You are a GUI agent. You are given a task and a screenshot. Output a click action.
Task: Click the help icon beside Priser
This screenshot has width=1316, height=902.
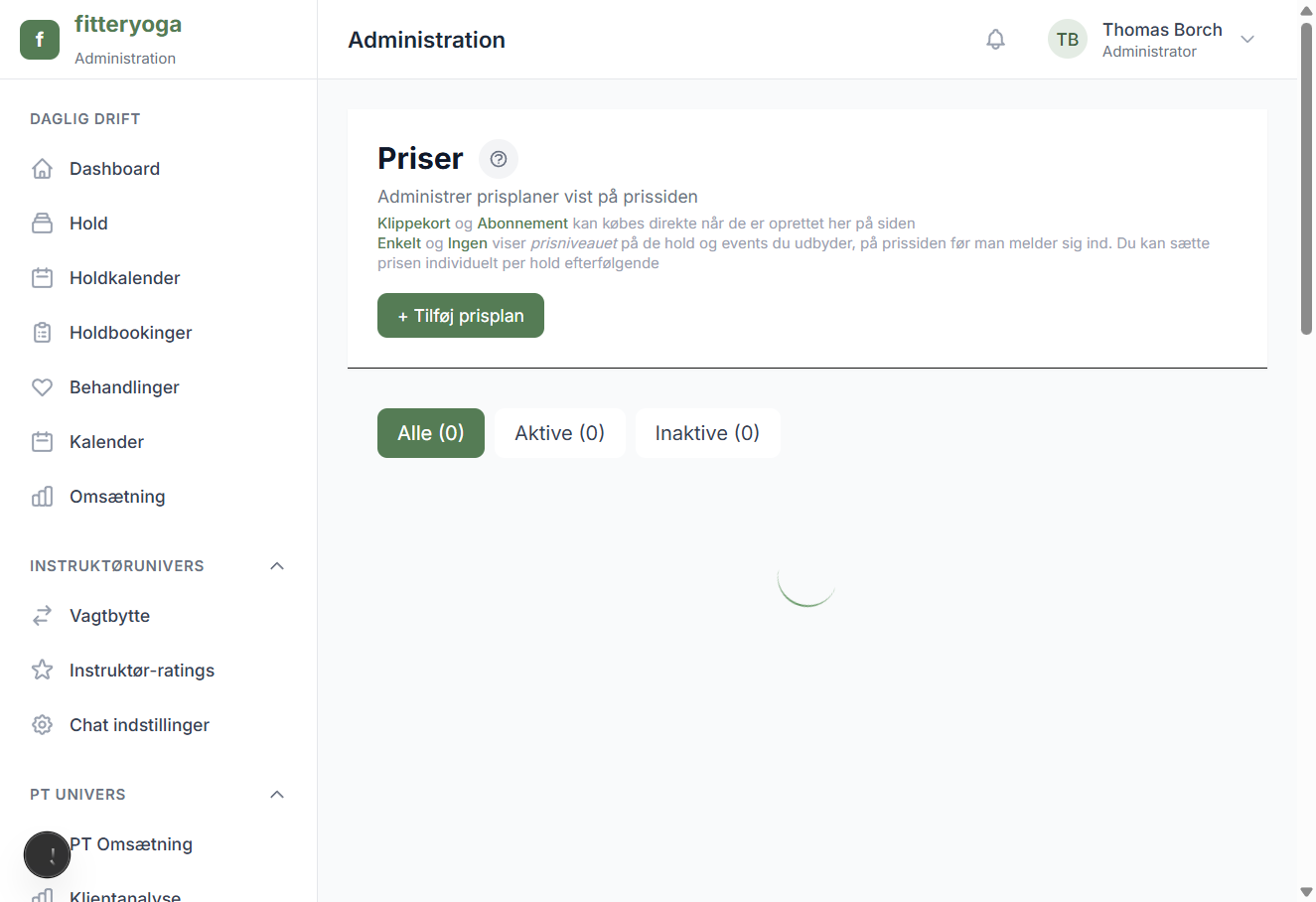[x=499, y=159]
